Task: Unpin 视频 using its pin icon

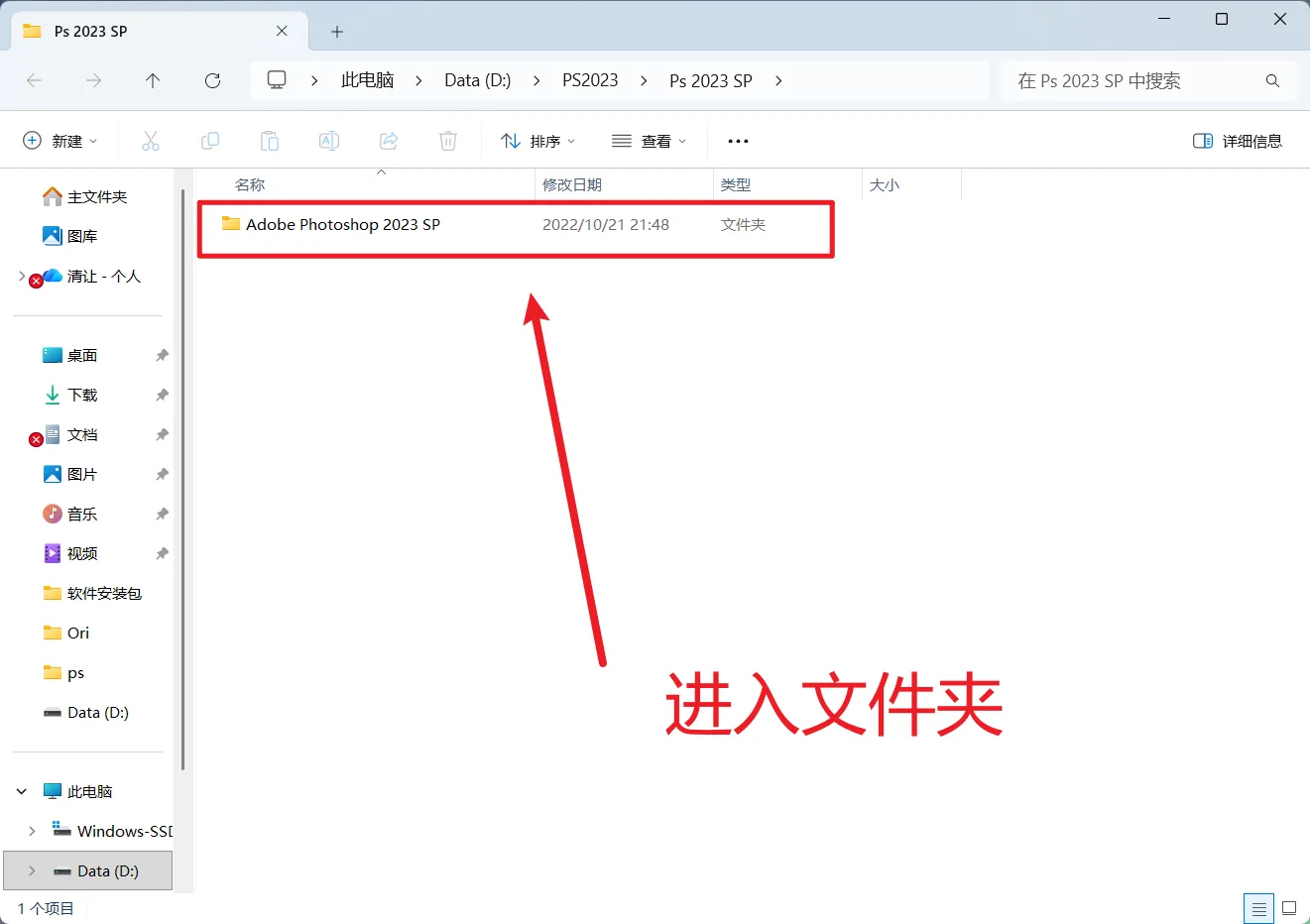Action: pos(162,553)
